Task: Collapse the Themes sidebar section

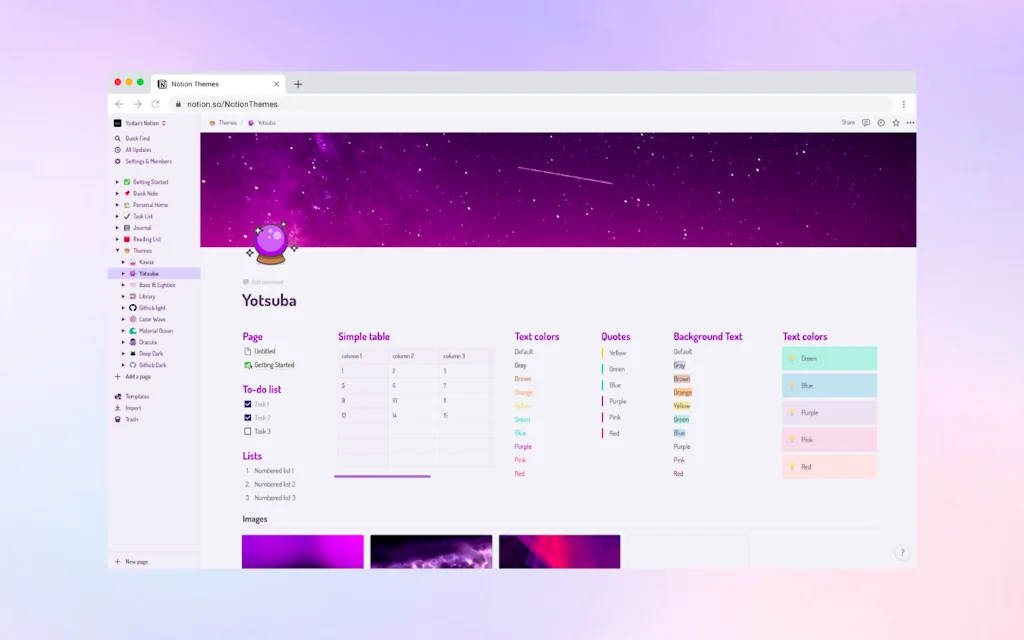Action: click(x=118, y=251)
